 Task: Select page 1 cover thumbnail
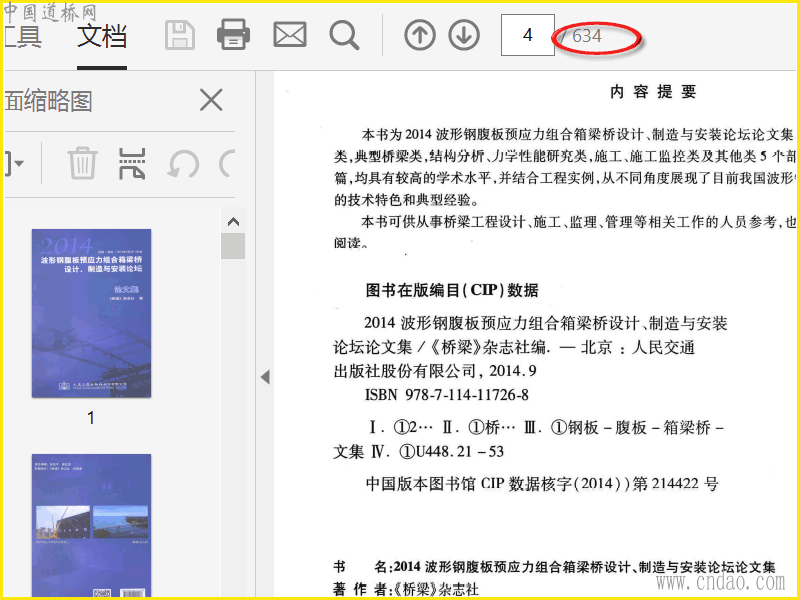pos(91,313)
